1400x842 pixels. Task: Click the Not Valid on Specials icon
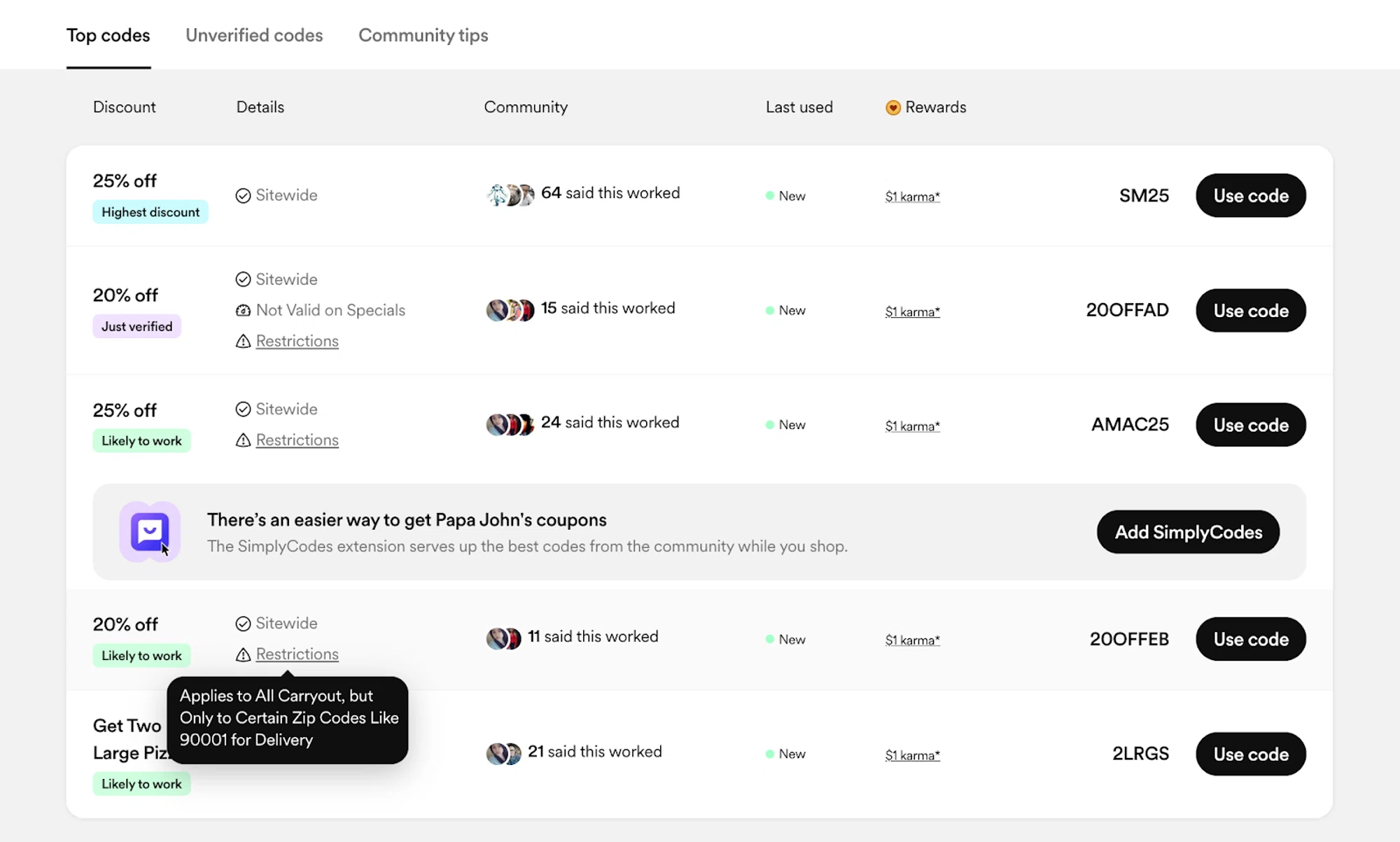point(243,310)
